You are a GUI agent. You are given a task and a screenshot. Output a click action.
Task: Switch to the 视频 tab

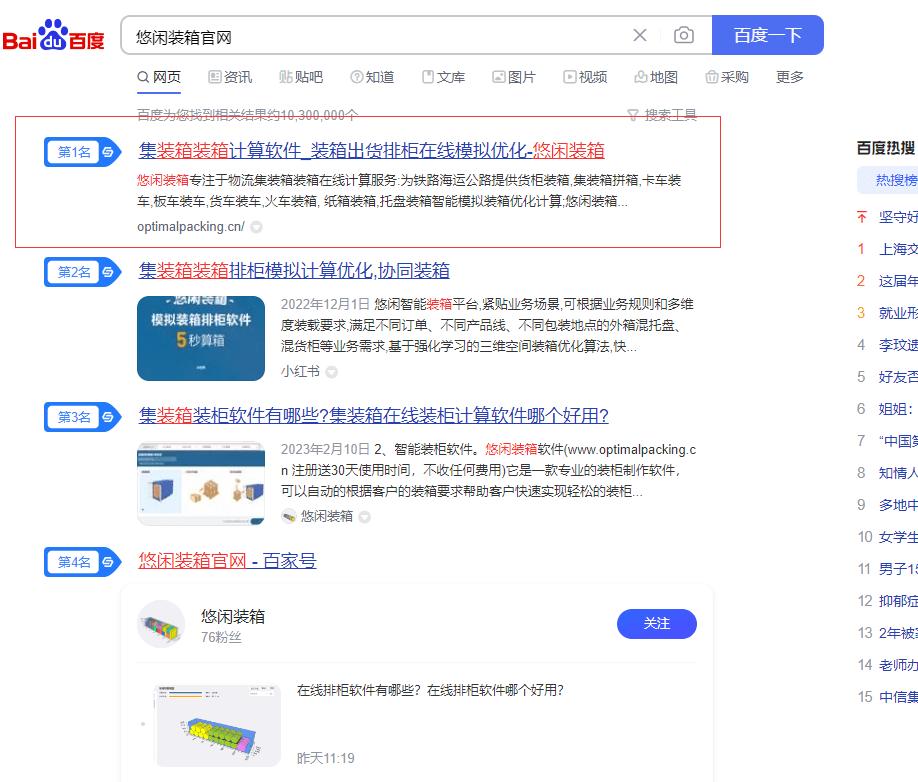click(x=587, y=77)
